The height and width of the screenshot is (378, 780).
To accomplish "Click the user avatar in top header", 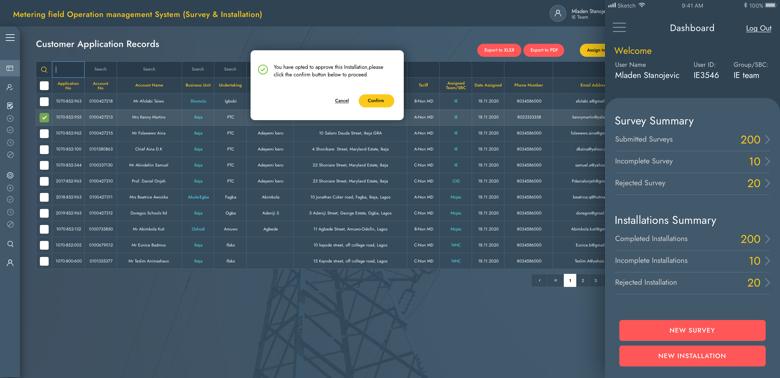I will coord(558,13).
